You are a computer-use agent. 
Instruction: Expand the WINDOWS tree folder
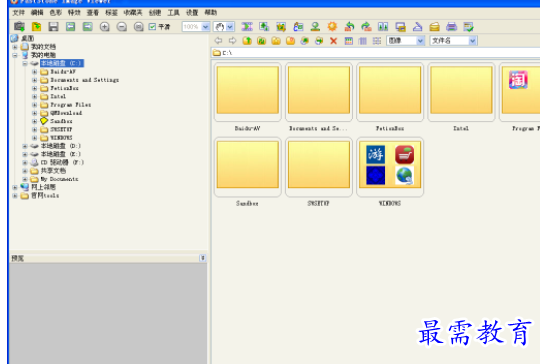[34, 138]
